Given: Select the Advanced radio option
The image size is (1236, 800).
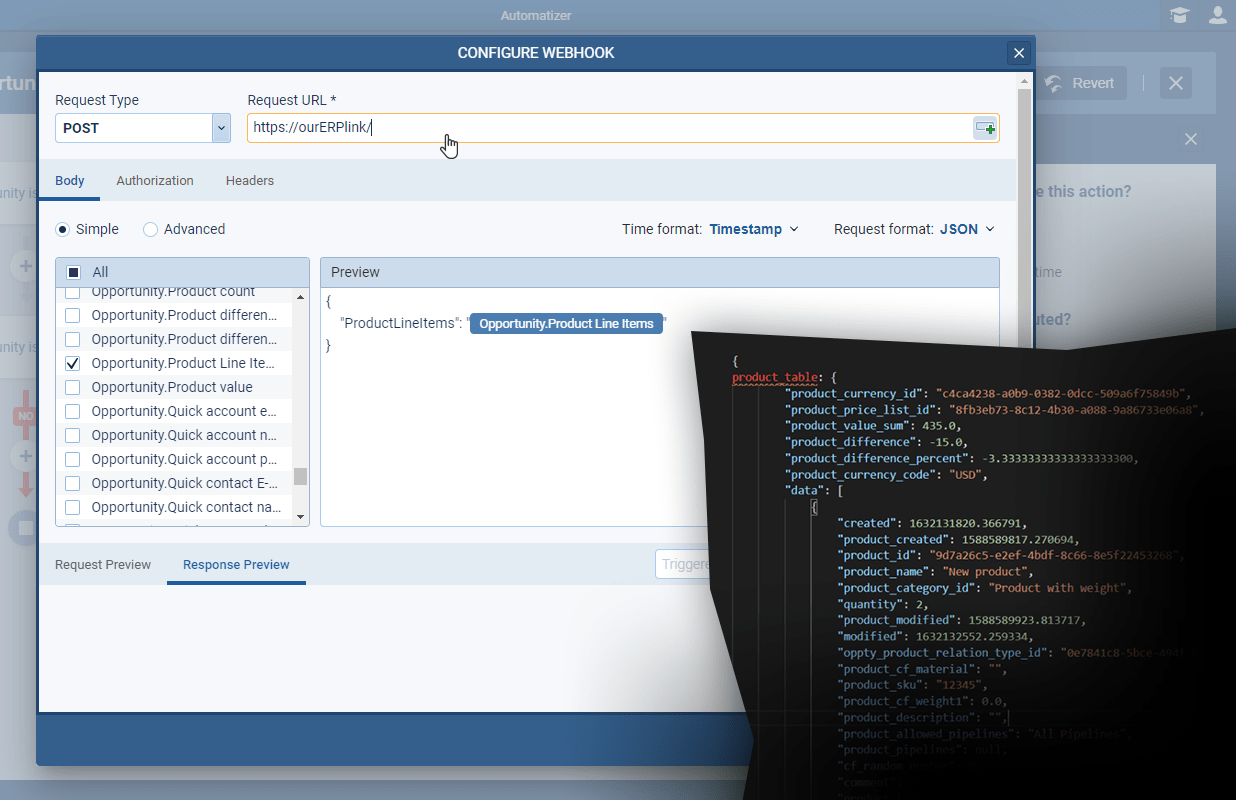Looking at the screenshot, I should coord(151,229).
